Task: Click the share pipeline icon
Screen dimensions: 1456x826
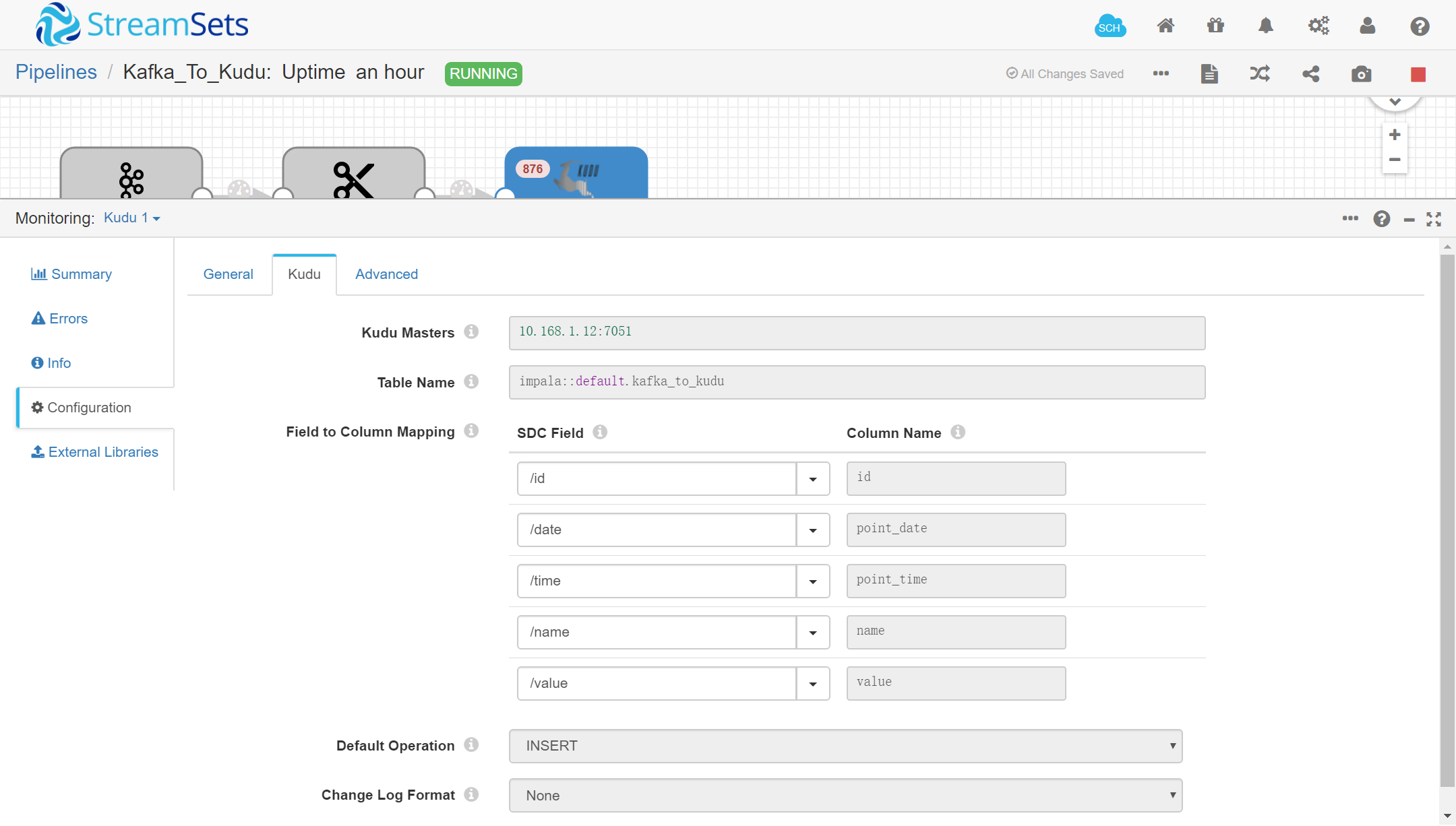Action: tap(1310, 74)
